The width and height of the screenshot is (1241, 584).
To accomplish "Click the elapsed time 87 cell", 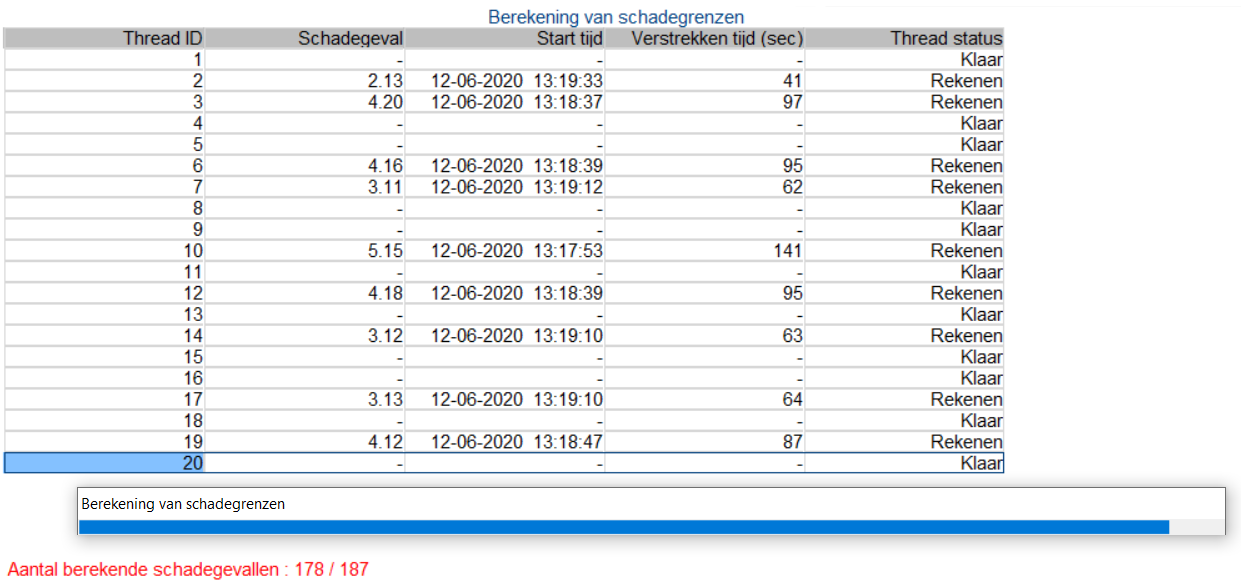I will pos(705,442).
